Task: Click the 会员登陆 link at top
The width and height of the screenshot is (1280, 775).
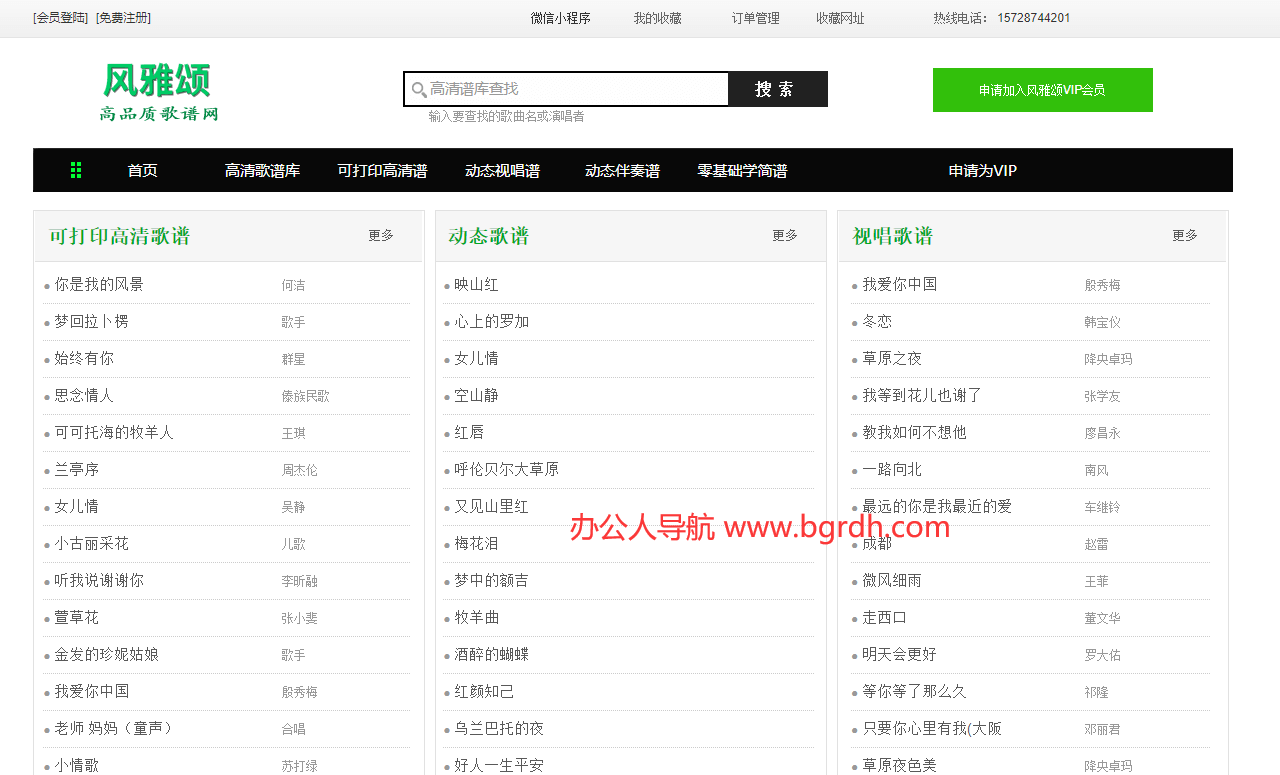Action: 61,18
